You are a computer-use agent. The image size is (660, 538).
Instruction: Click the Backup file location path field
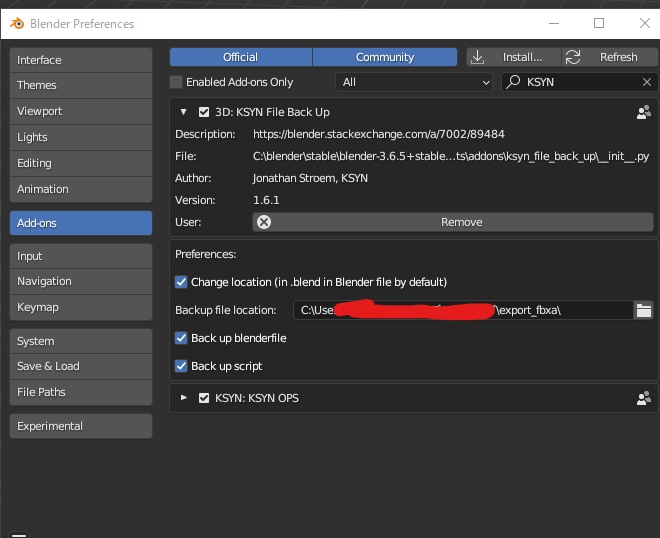point(463,310)
